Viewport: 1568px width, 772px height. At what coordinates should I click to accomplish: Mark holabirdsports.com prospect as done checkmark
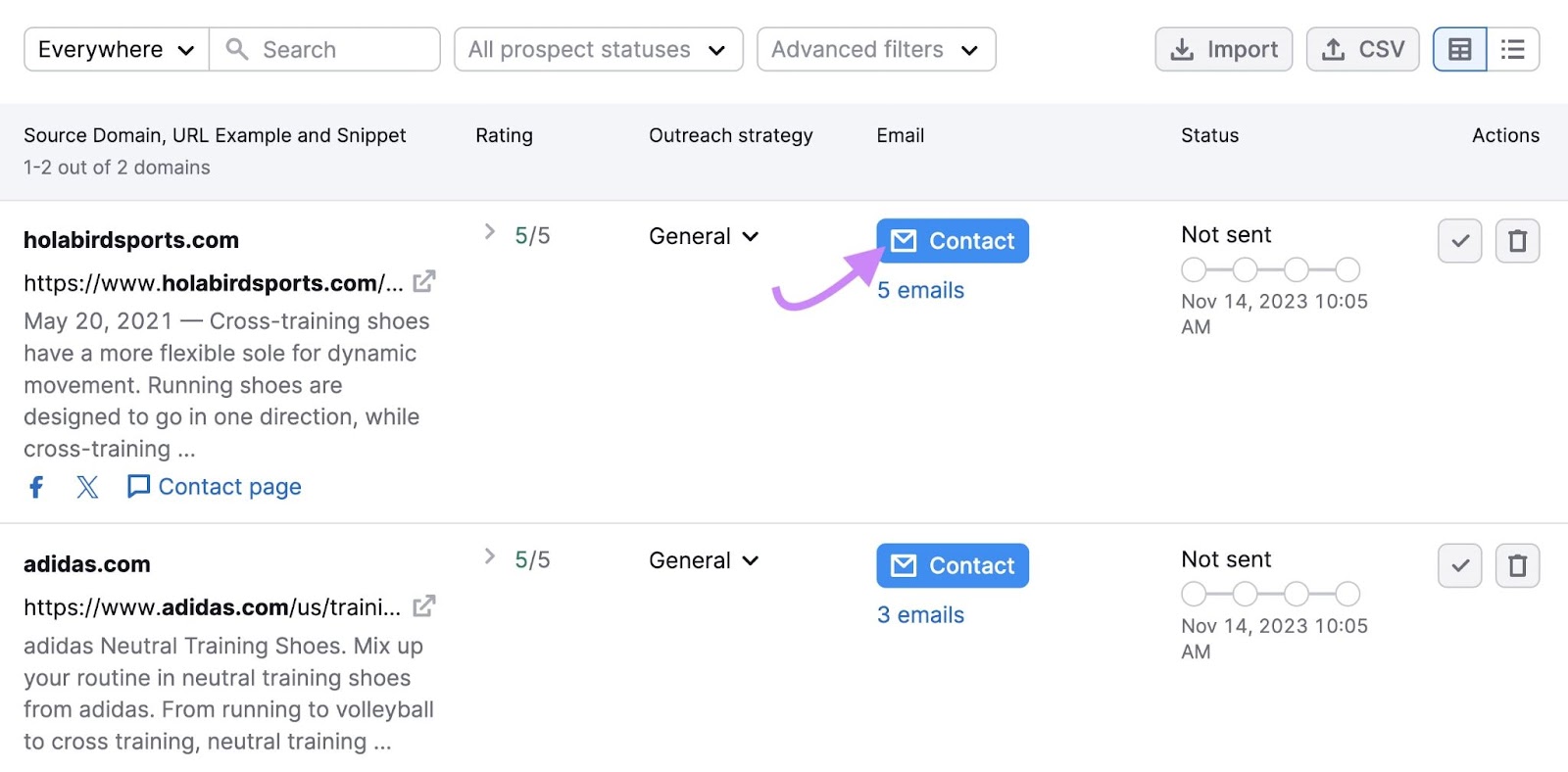[1460, 241]
